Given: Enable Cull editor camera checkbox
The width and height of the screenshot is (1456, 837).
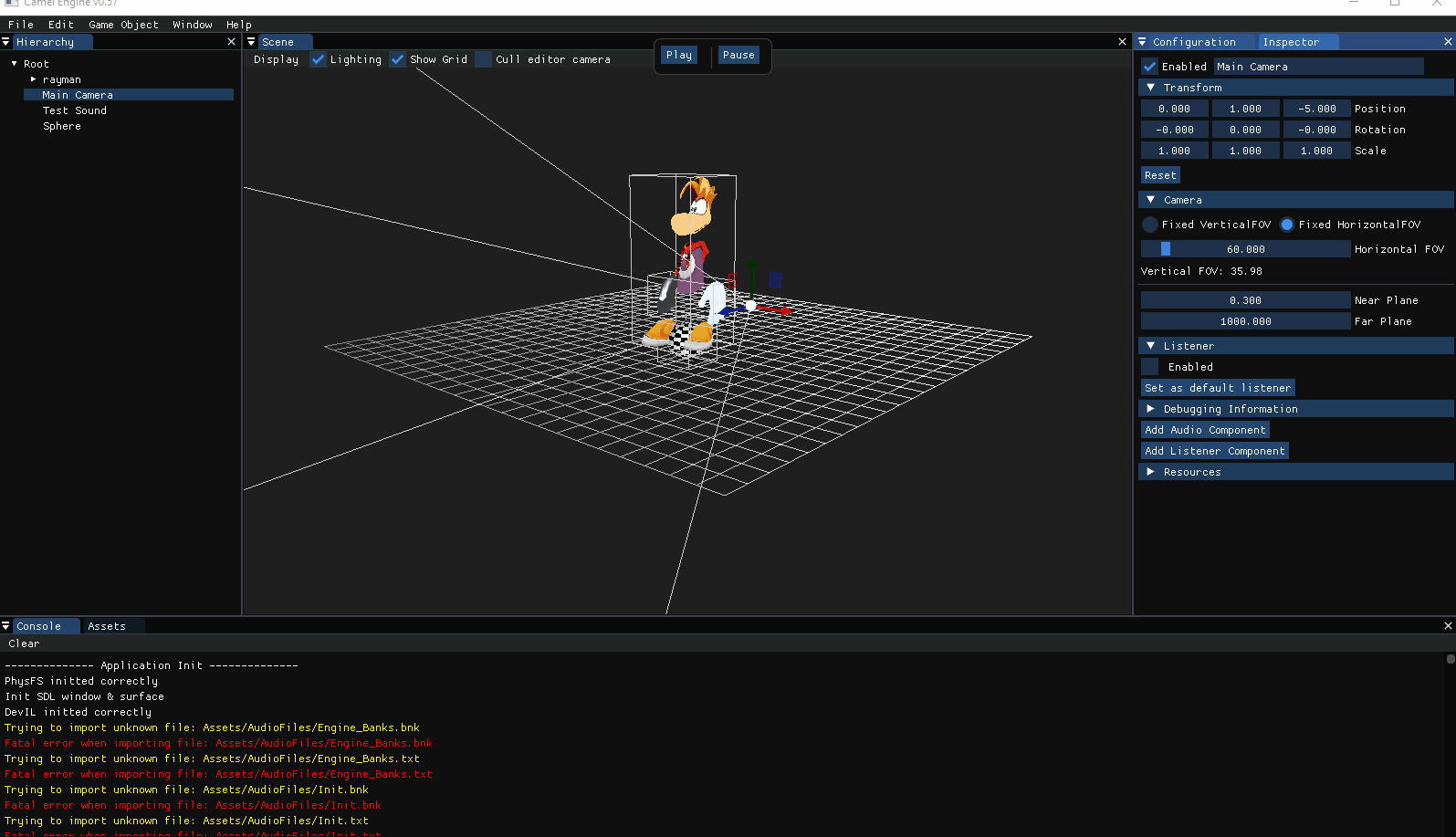Looking at the screenshot, I should (x=484, y=59).
